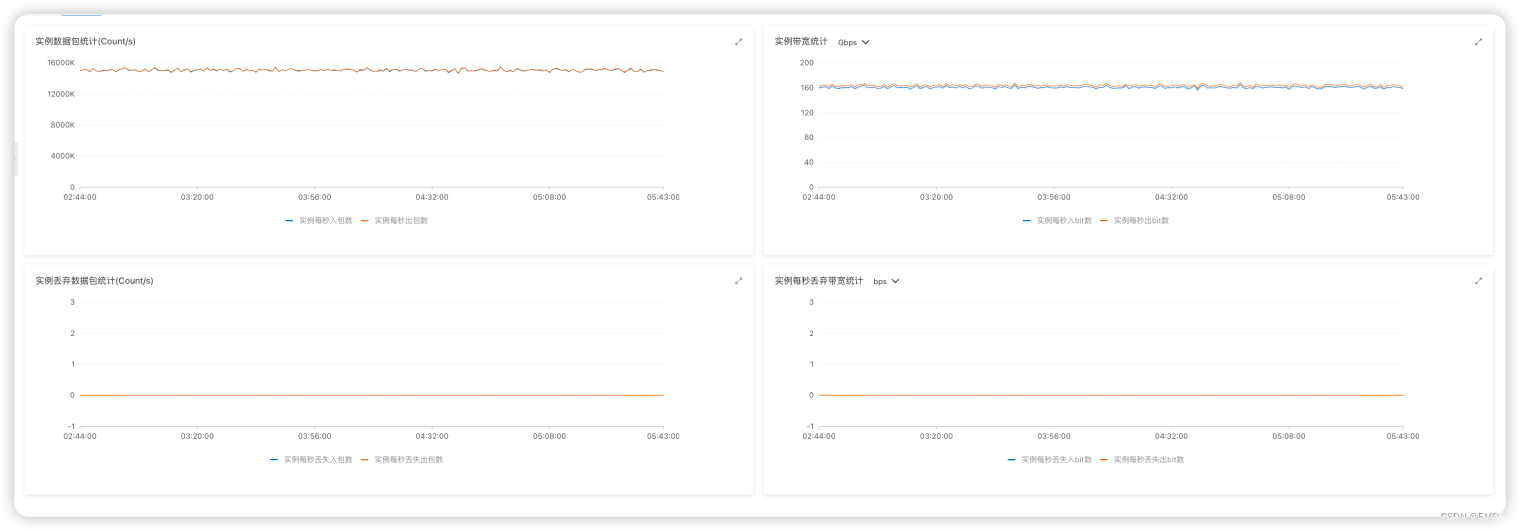The image size is (1520, 531).
Task: Click the 40 axis label in bandwidth chart
Action: (x=809, y=162)
